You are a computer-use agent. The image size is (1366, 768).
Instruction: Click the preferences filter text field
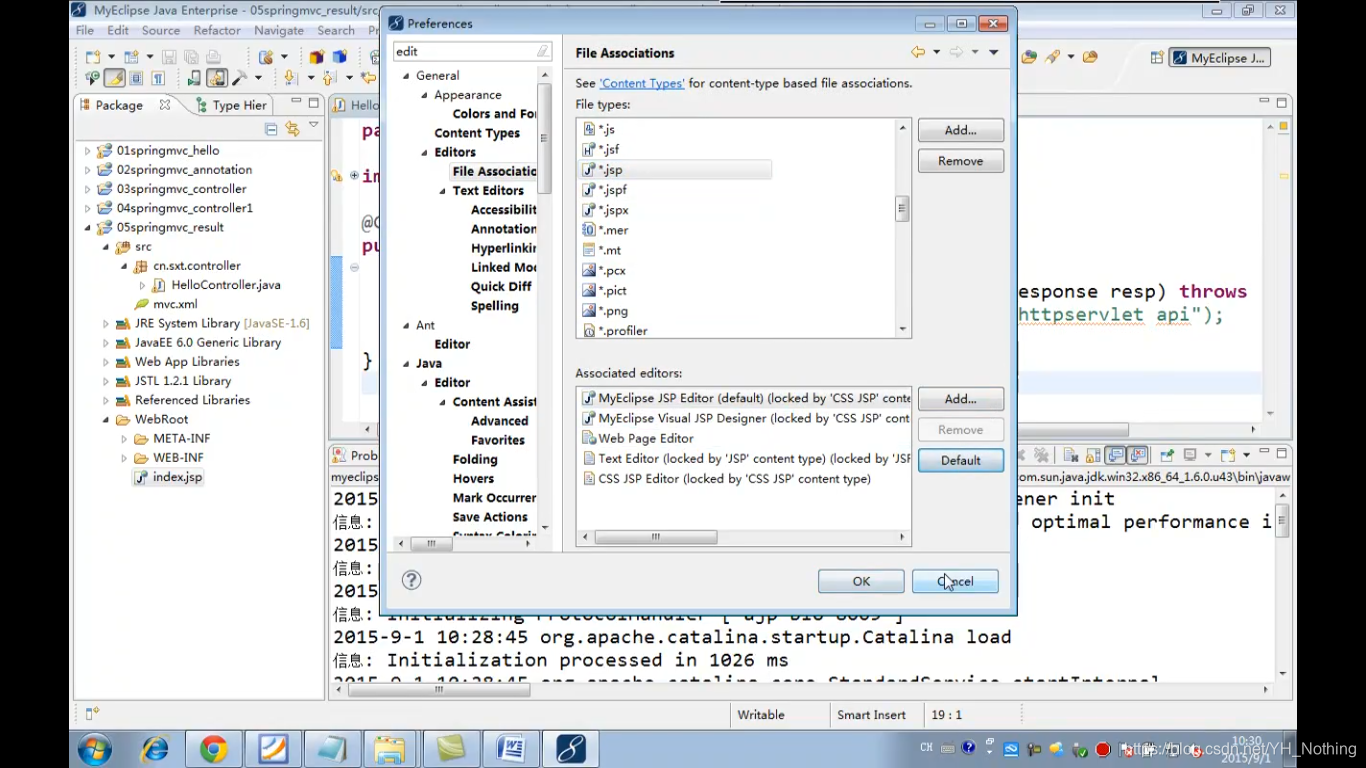click(x=465, y=51)
